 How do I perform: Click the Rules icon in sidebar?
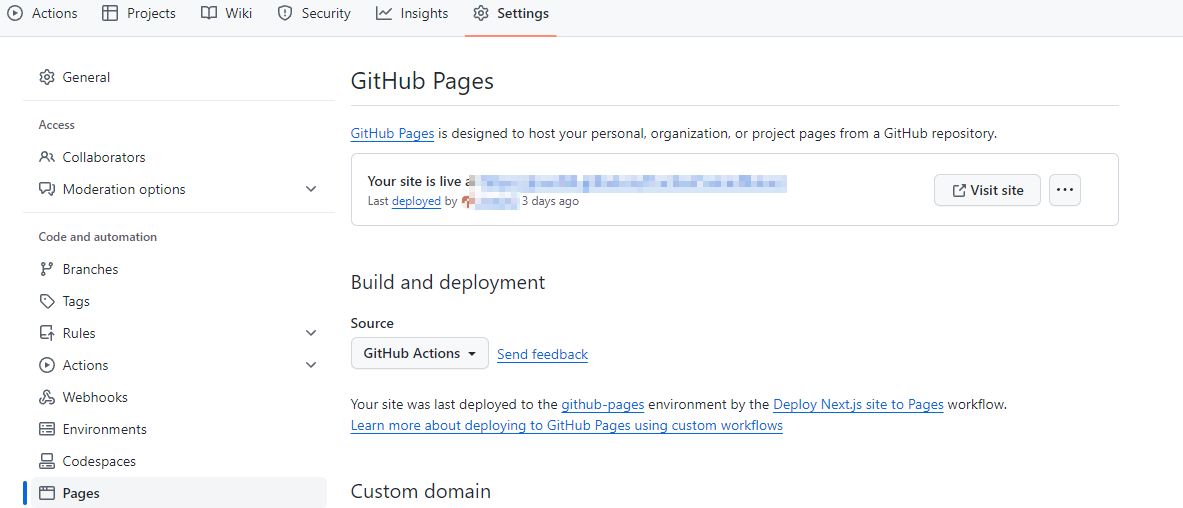tap(47, 333)
